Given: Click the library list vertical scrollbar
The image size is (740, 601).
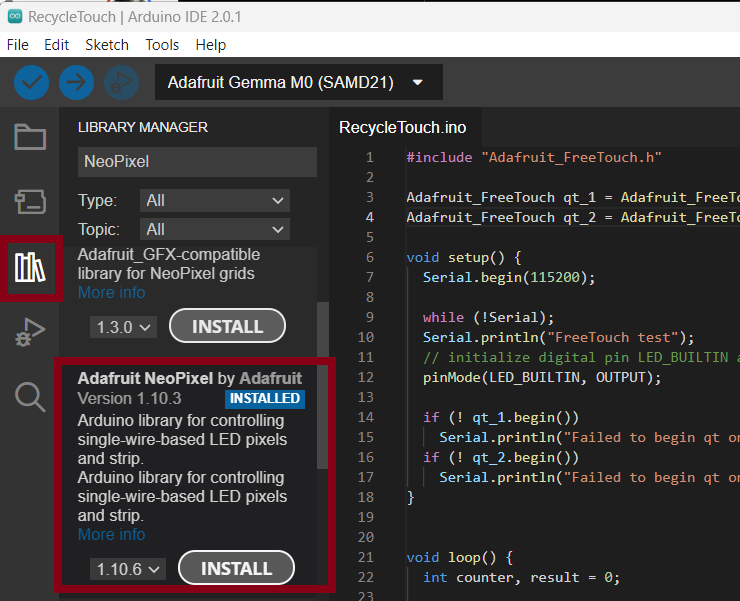Looking at the screenshot, I should tap(323, 385).
